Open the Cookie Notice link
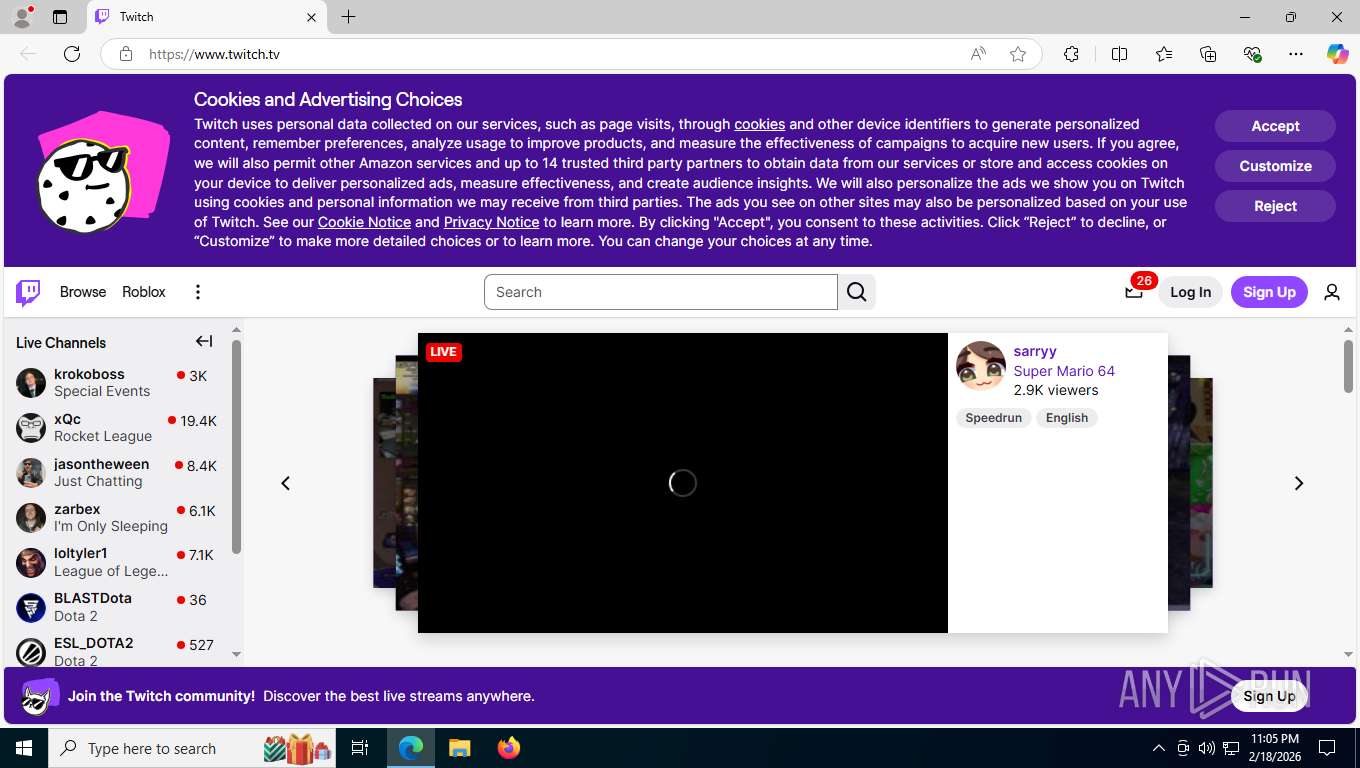Viewport: 1360px width, 768px height. click(364, 222)
